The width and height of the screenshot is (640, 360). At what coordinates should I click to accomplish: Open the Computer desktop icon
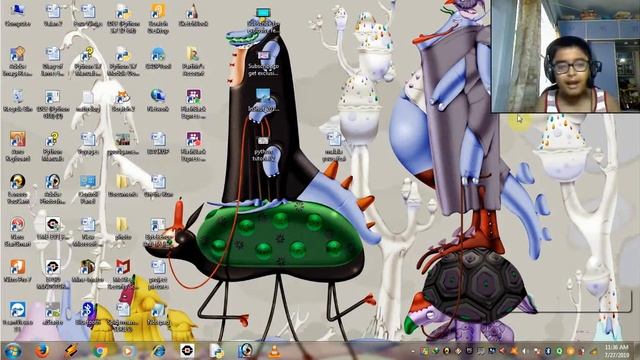[x=18, y=15]
